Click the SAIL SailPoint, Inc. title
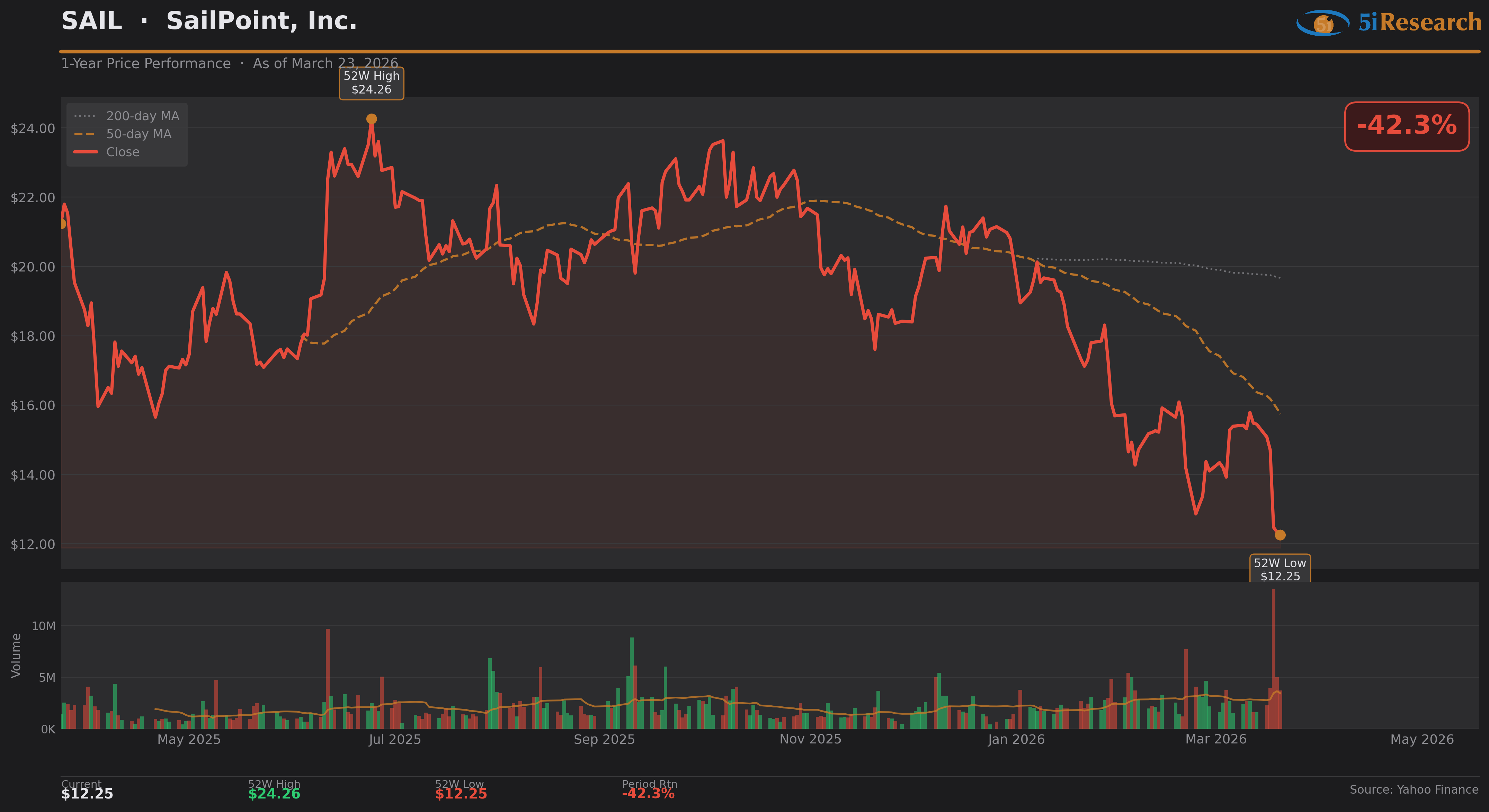 click(x=209, y=21)
